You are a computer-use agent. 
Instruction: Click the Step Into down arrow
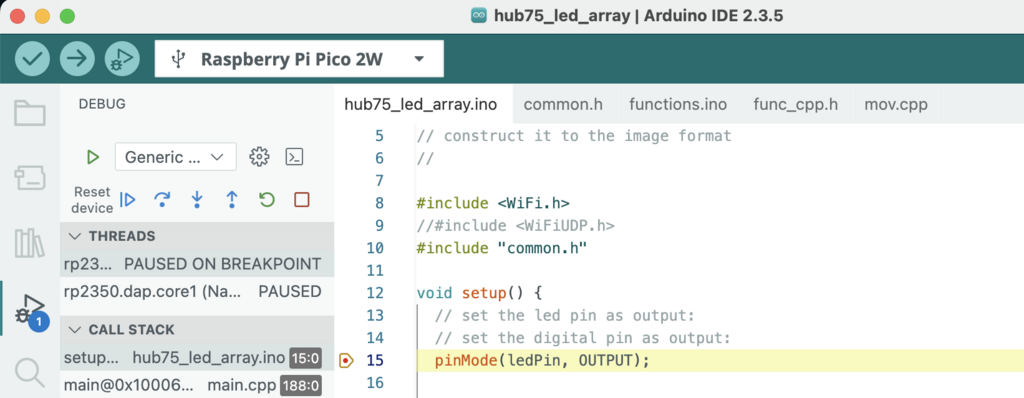[x=197, y=200]
